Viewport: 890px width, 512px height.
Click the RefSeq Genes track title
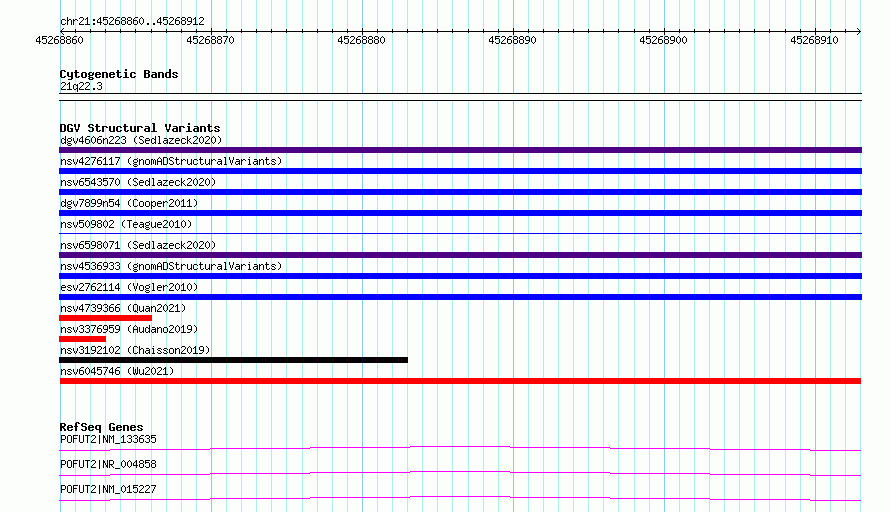(x=102, y=427)
